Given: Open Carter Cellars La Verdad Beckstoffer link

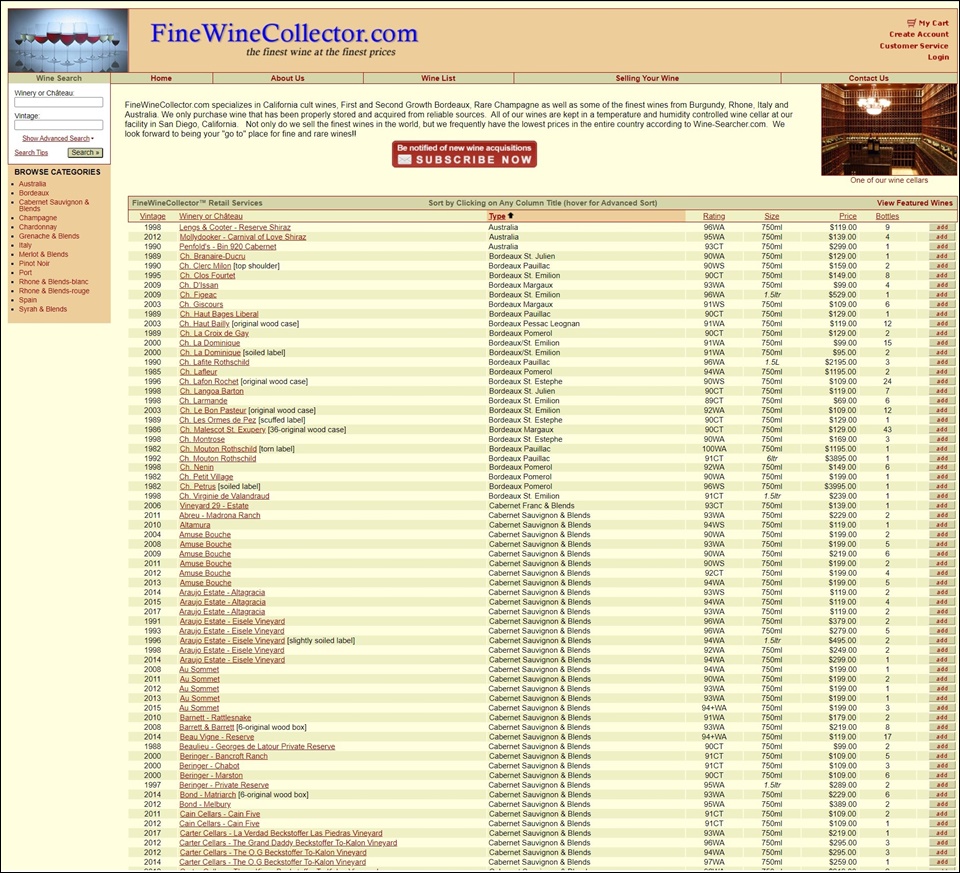Looking at the screenshot, I should (x=281, y=833).
